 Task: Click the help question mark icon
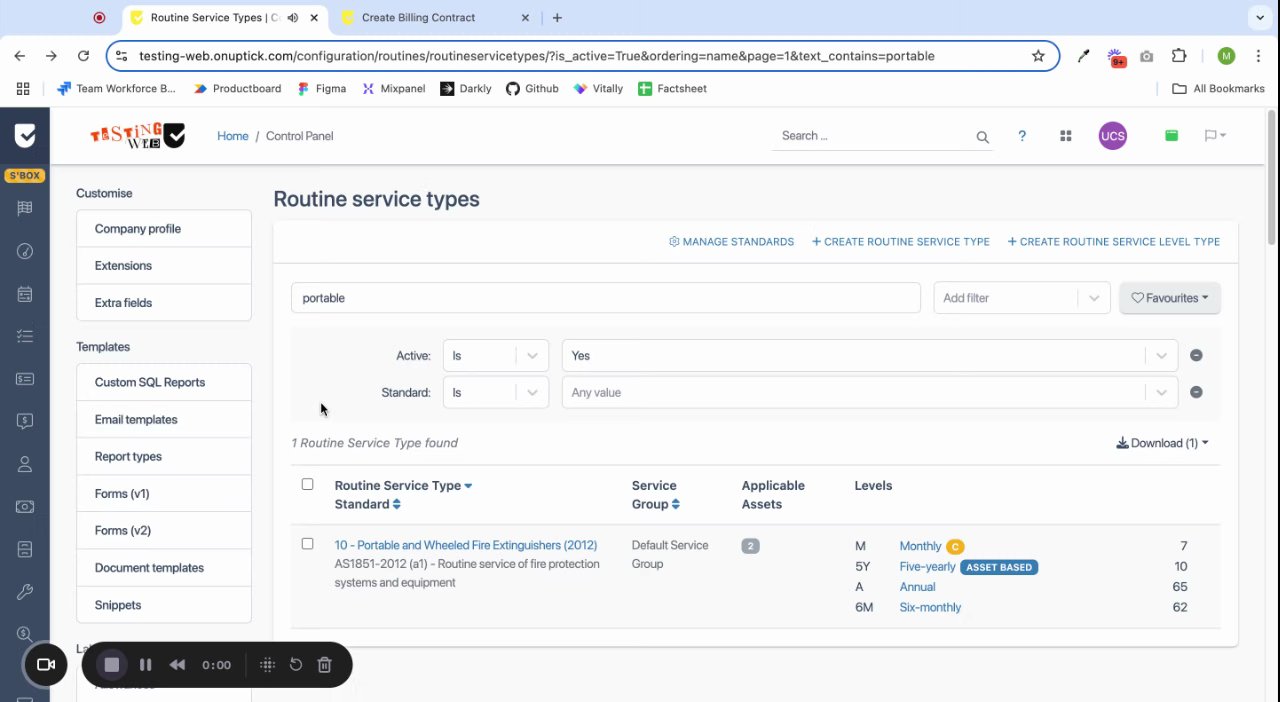pyautogui.click(x=1021, y=136)
